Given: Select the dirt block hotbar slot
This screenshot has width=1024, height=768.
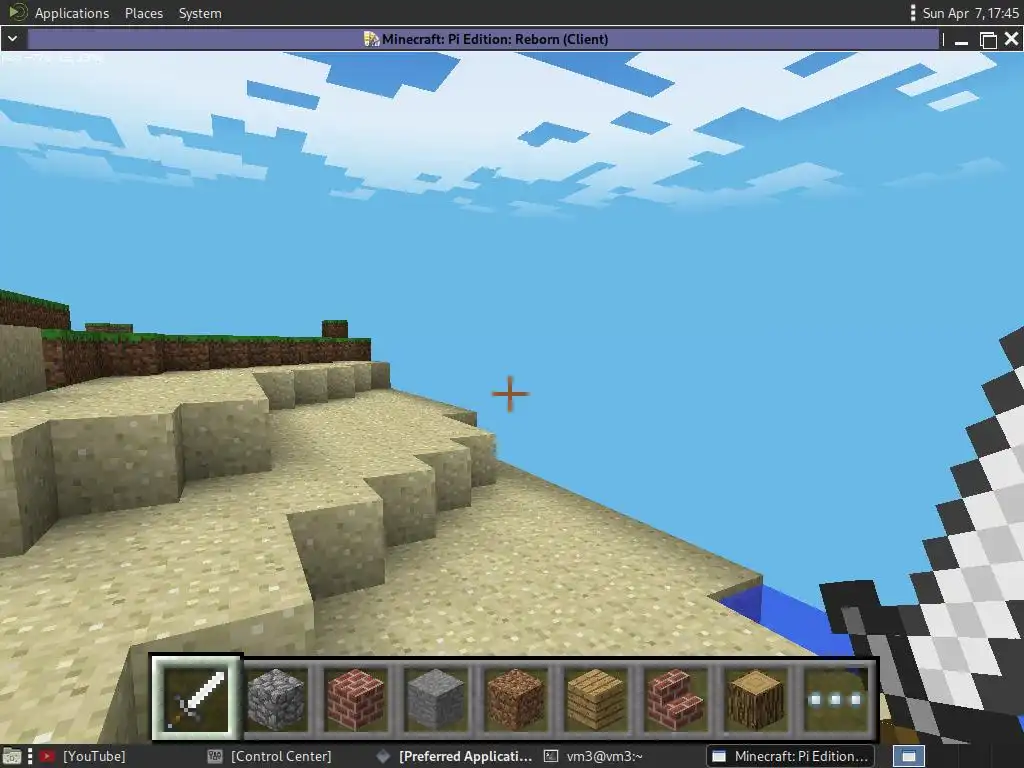Looking at the screenshot, I should tap(515, 699).
